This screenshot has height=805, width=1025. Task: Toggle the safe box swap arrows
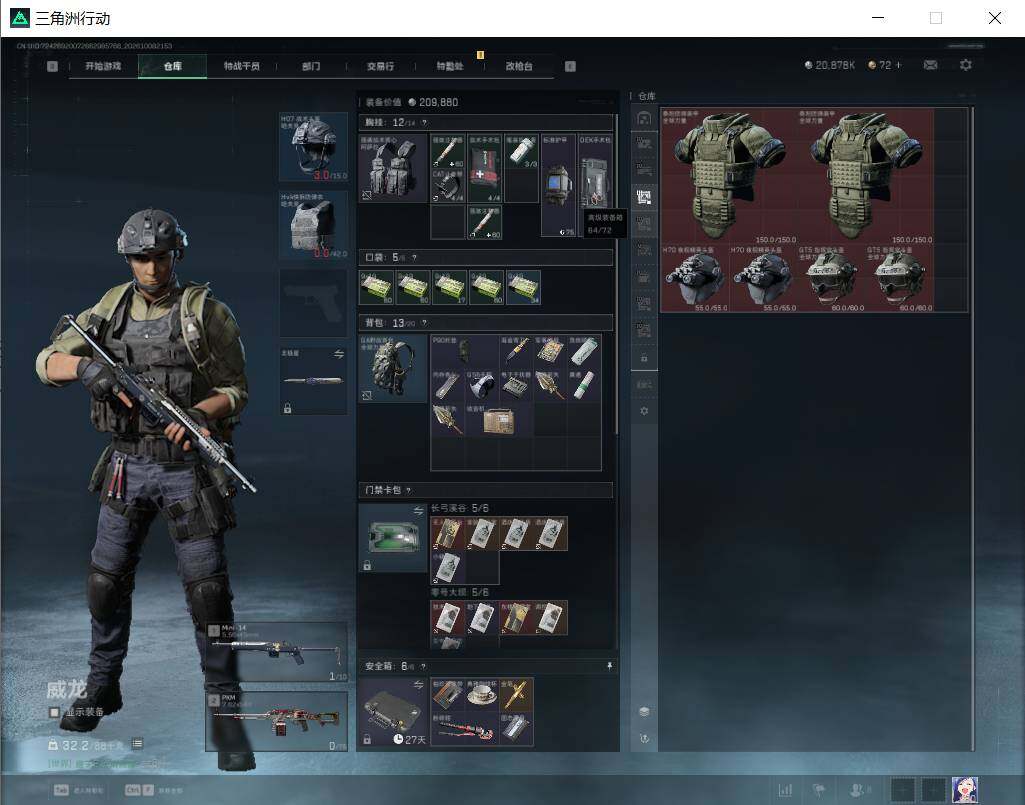[x=418, y=685]
